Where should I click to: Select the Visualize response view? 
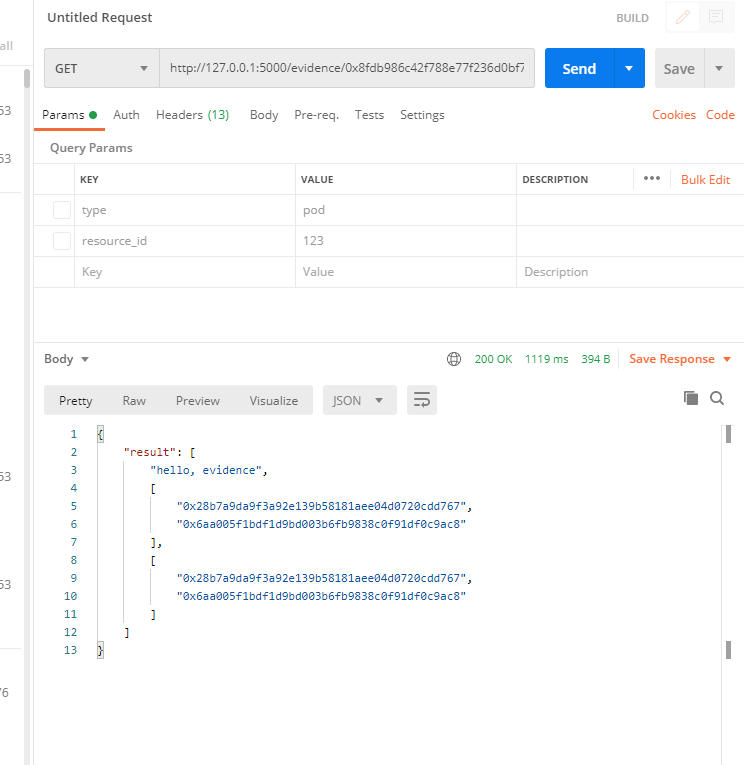(x=274, y=401)
